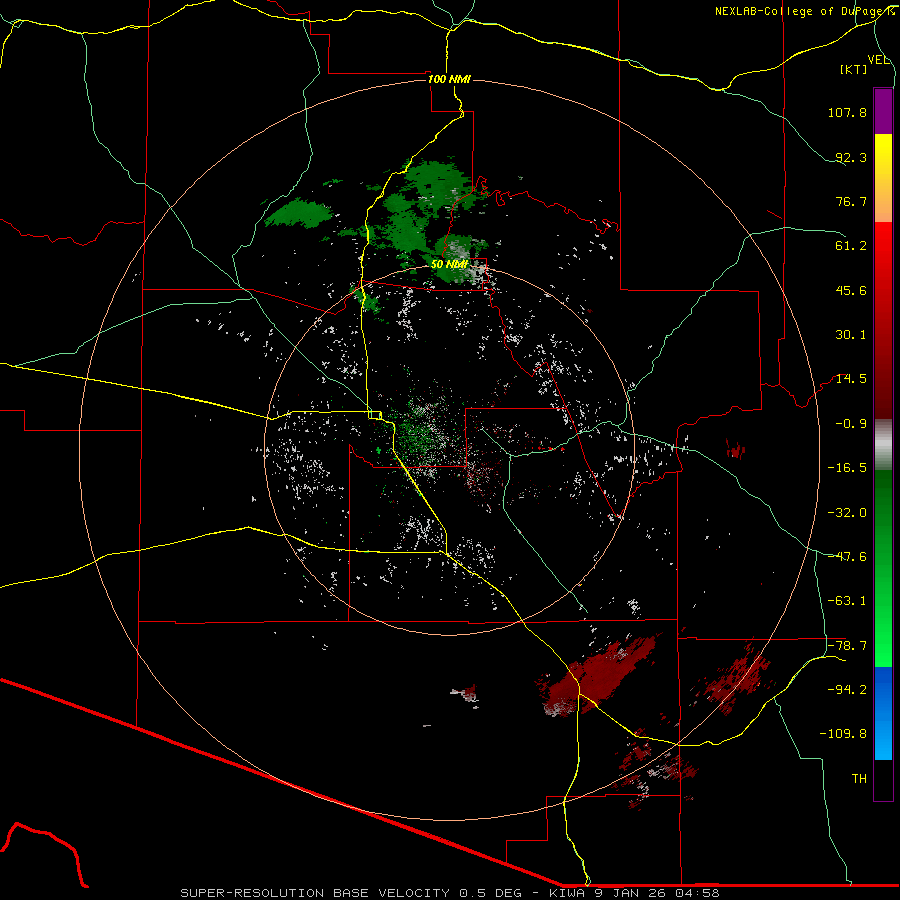Click the 92.3 legend value
The width and height of the screenshot is (900, 900).
[x=851, y=157]
